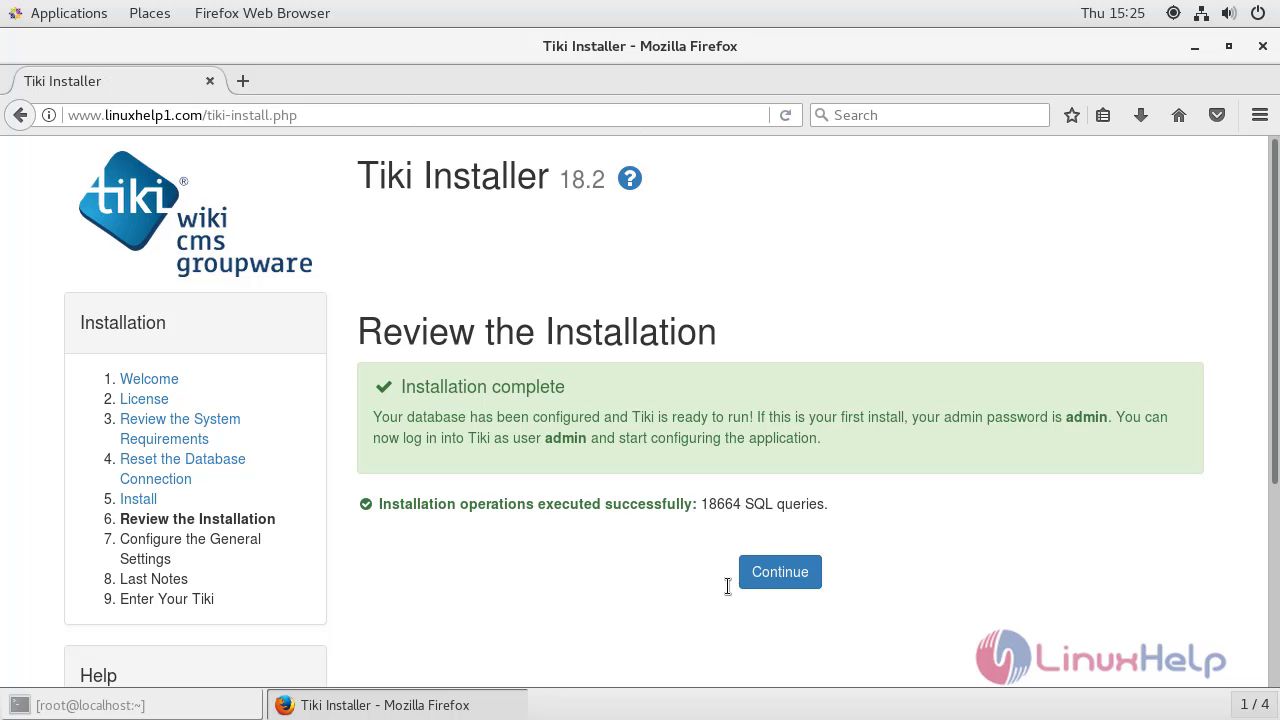
Task: Open Review the System Requirements link
Action: [180, 429]
